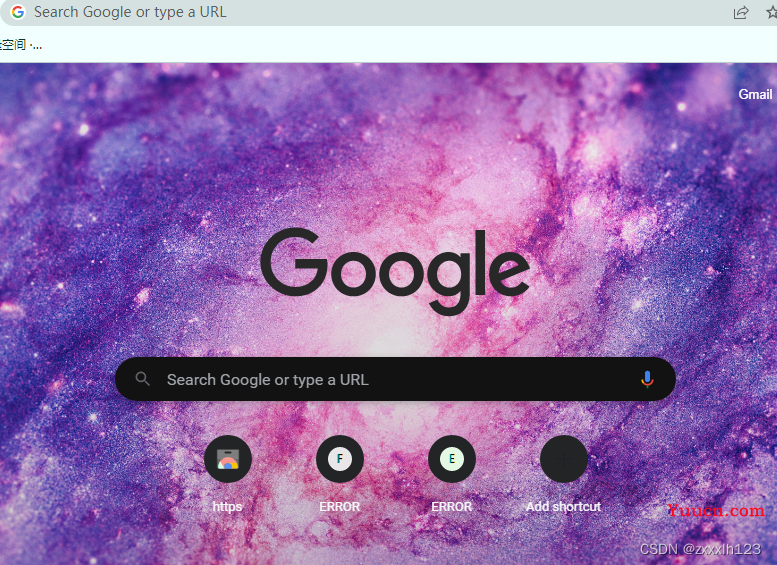Image resolution: width=777 pixels, height=565 pixels.
Task: Open the ERROR shortcut with F icon
Action: 340,474
